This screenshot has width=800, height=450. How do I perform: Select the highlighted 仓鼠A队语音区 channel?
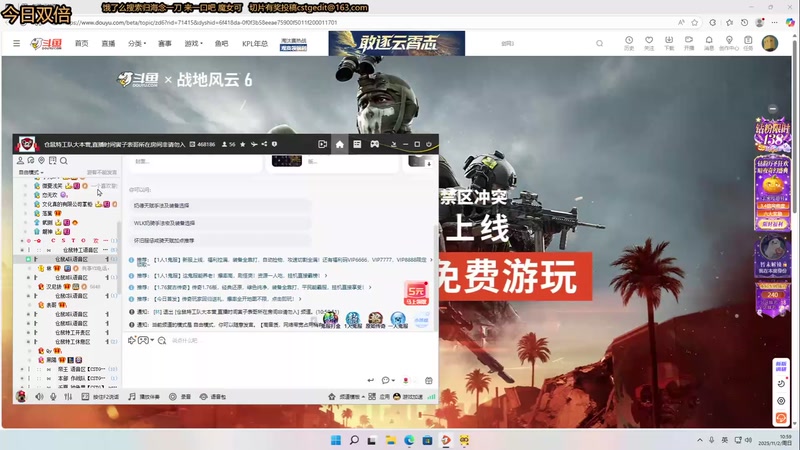pos(71,259)
